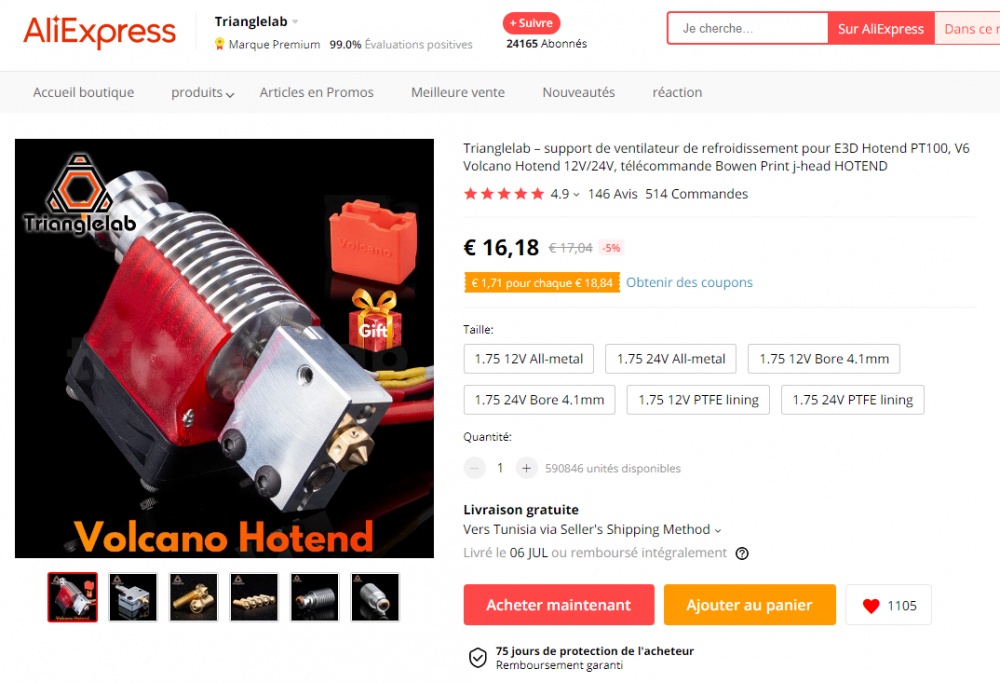Viewport: 1000px width, 683px height.
Task: Click the five-star rating icons
Action: 504,194
